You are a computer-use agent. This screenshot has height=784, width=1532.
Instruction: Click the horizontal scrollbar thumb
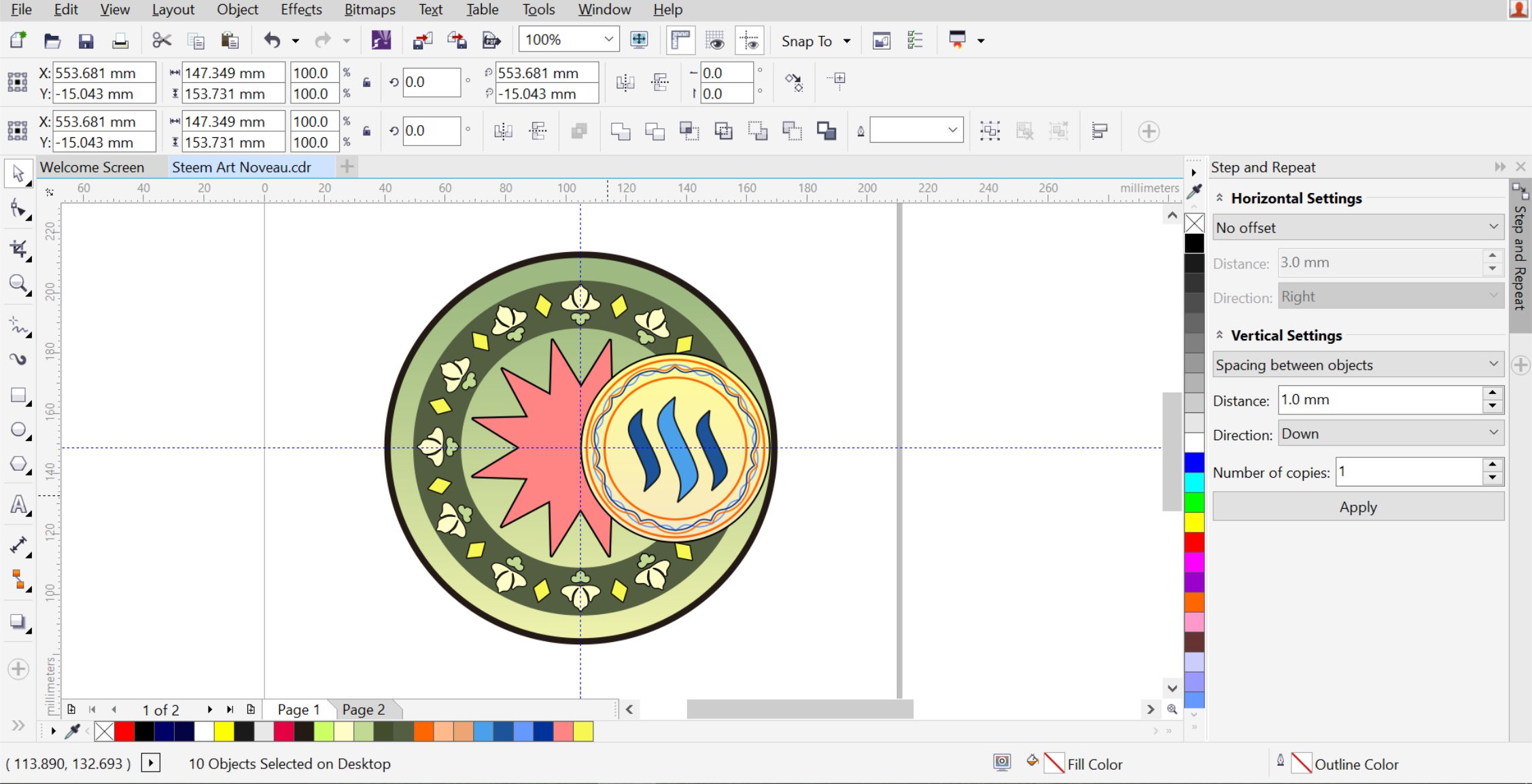coord(800,709)
